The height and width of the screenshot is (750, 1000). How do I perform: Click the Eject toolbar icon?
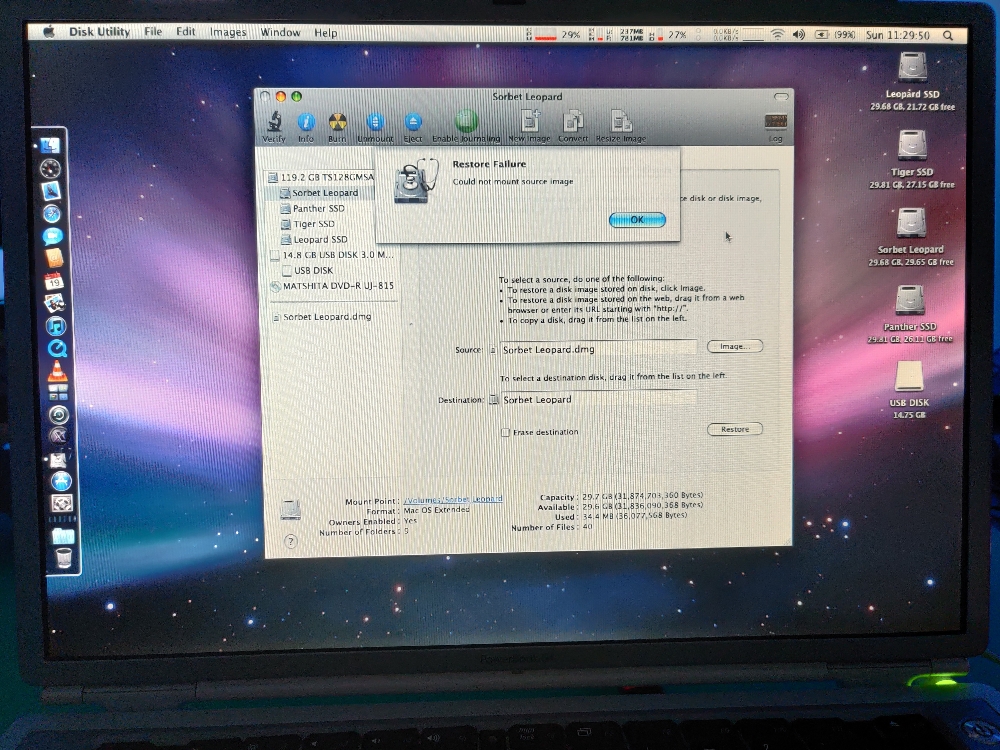click(x=413, y=127)
